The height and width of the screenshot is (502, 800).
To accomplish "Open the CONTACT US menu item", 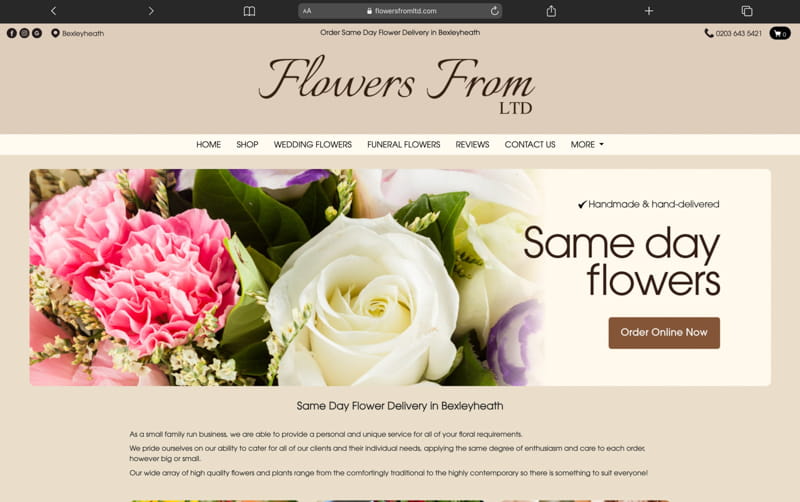I will pyautogui.click(x=530, y=144).
